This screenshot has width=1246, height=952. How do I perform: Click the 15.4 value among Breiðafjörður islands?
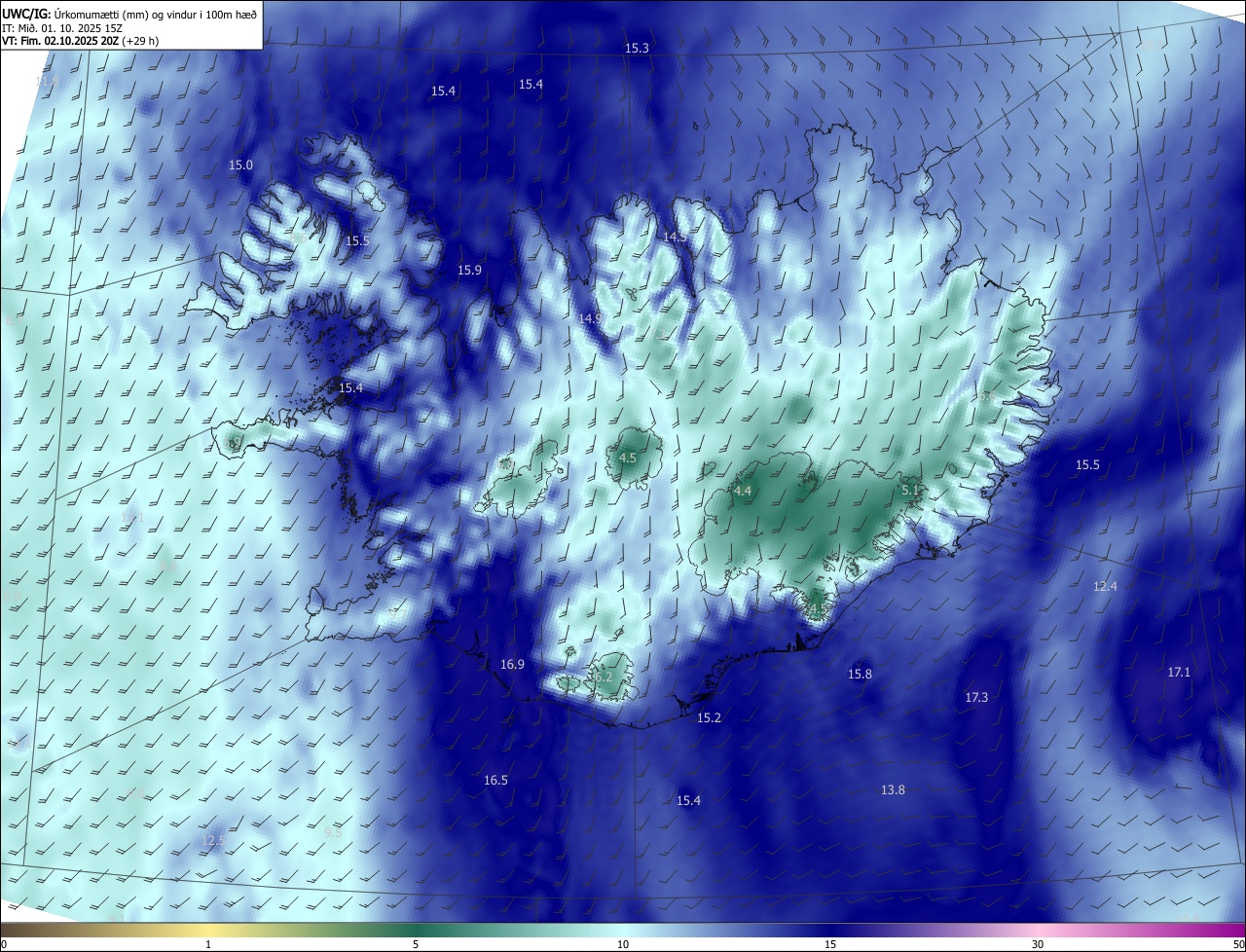pyautogui.click(x=350, y=388)
